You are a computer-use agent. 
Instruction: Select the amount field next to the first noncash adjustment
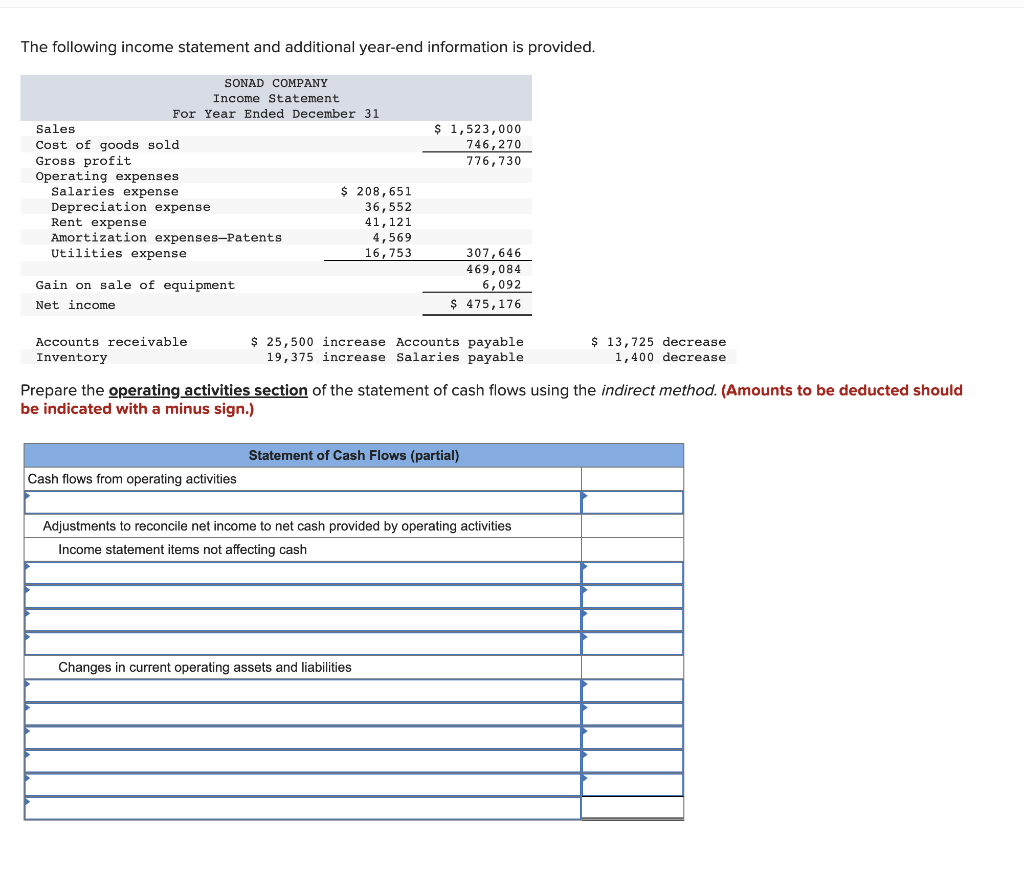[631, 572]
